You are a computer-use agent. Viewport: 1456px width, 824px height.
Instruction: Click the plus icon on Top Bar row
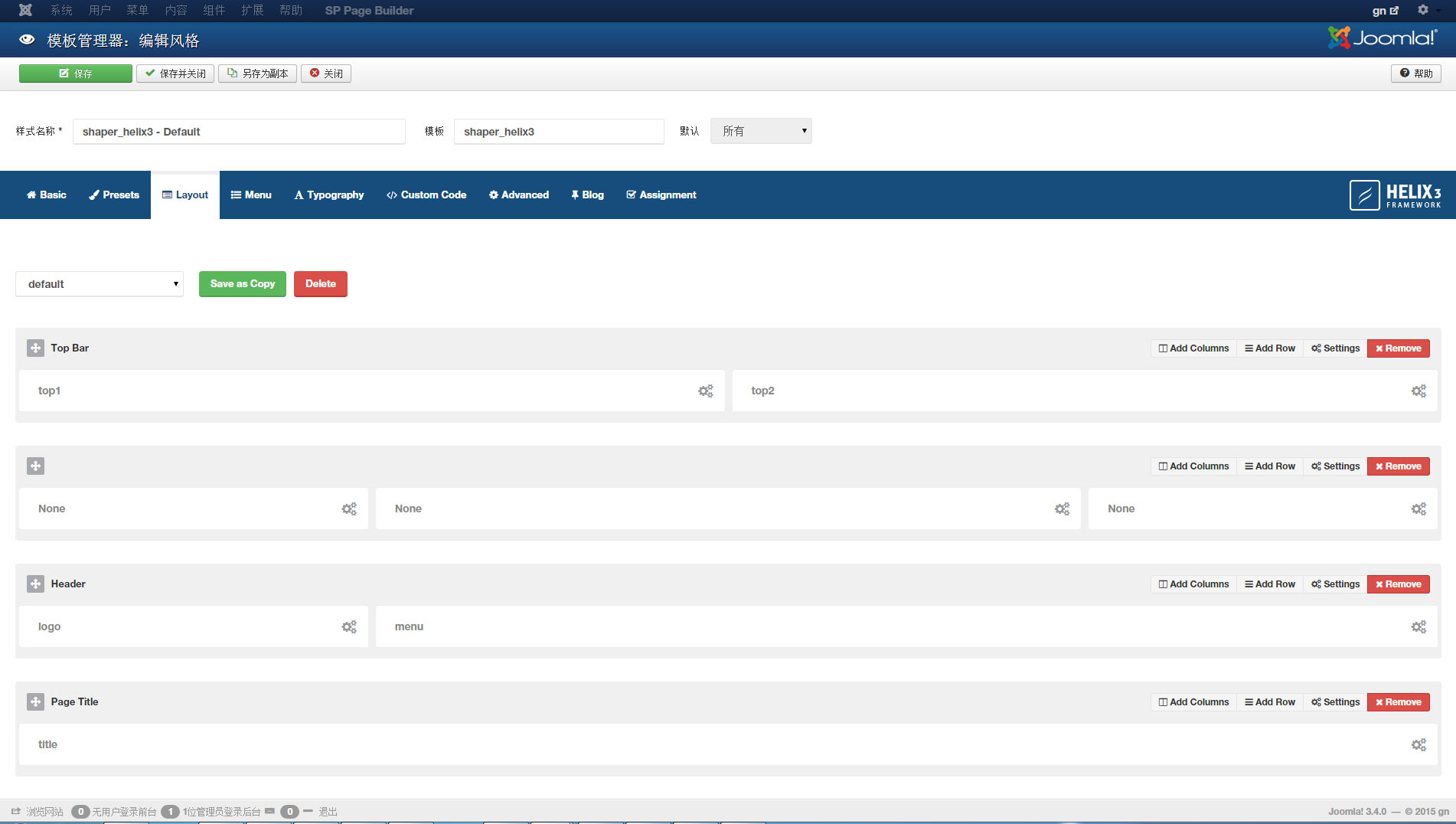tap(35, 348)
